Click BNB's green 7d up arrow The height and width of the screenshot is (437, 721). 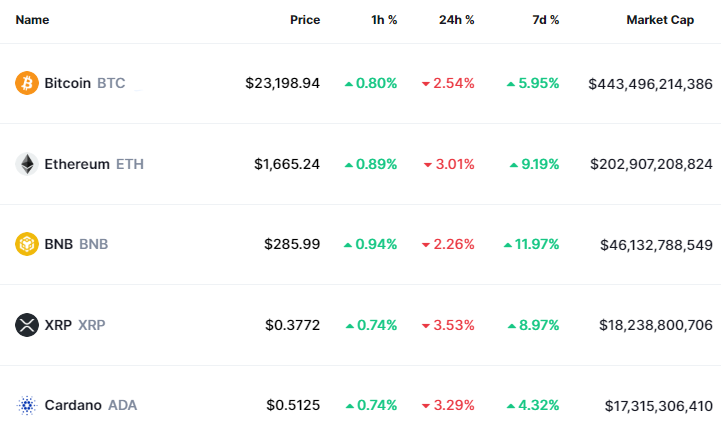(508, 245)
